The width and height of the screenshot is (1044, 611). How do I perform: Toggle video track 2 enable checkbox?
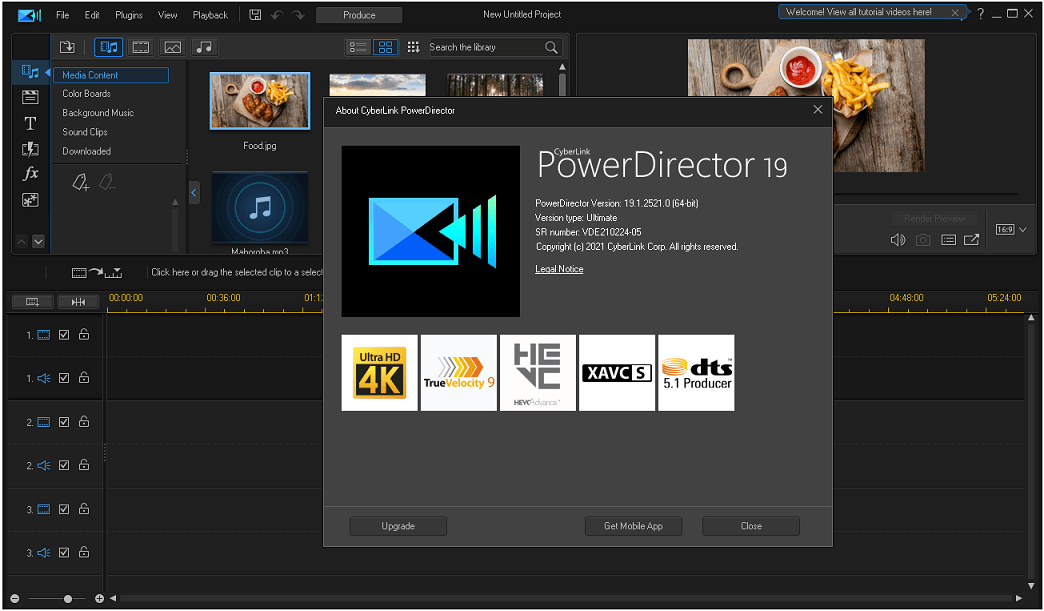[64, 422]
